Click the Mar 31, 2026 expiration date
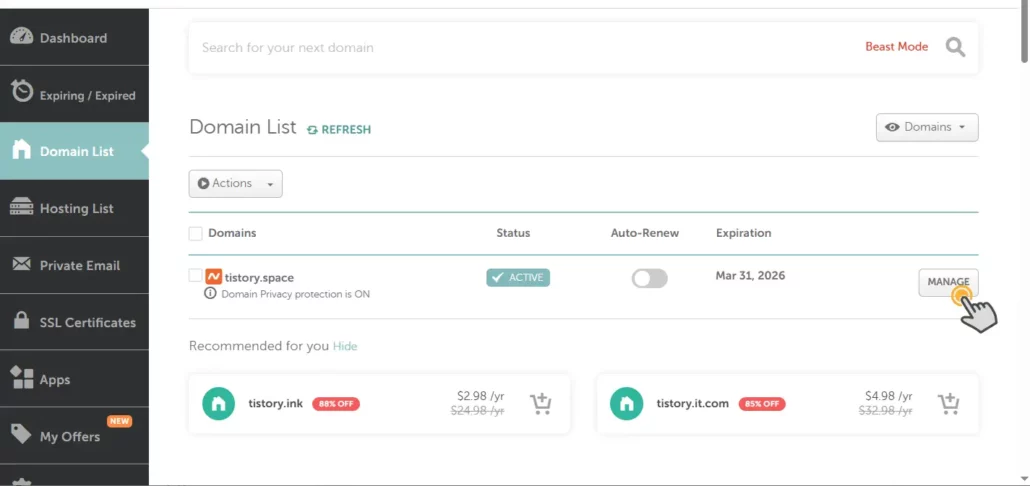 click(750, 276)
